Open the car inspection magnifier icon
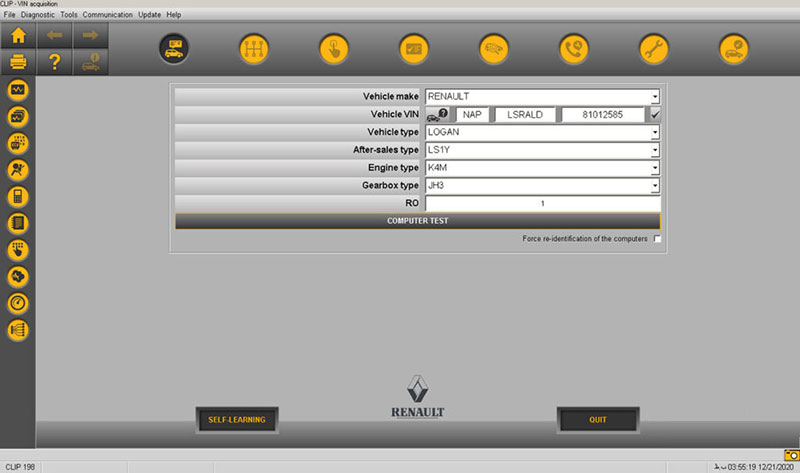 click(x=494, y=49)
